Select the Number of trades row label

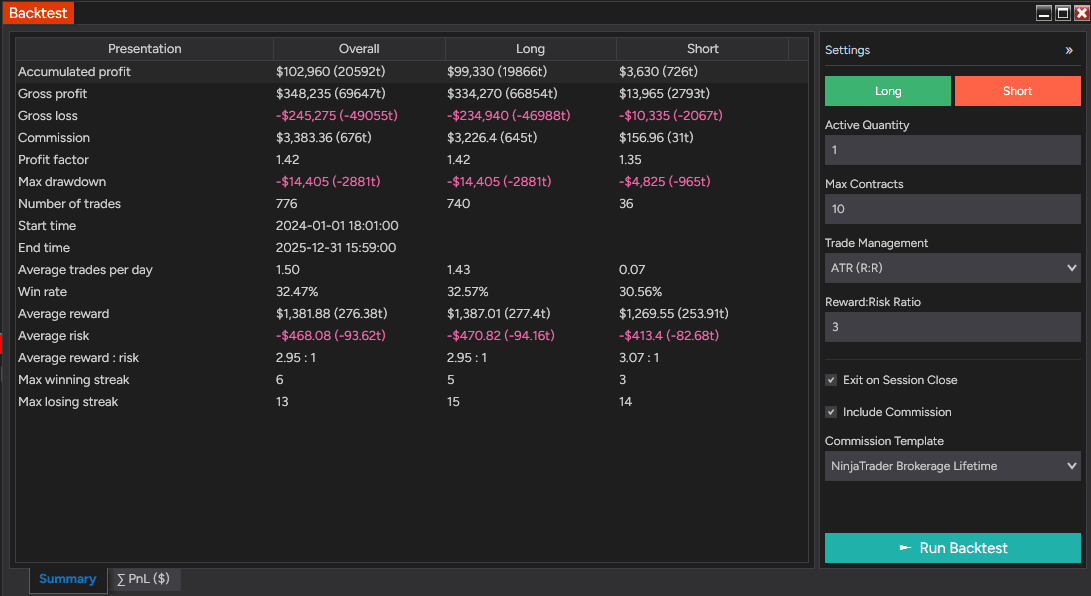click(70, 204)
